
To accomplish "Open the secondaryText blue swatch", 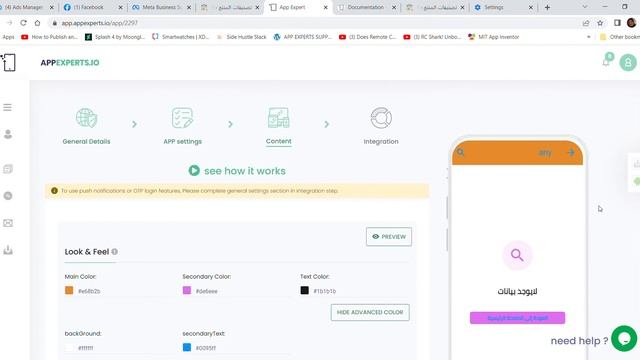I will 187,347.
